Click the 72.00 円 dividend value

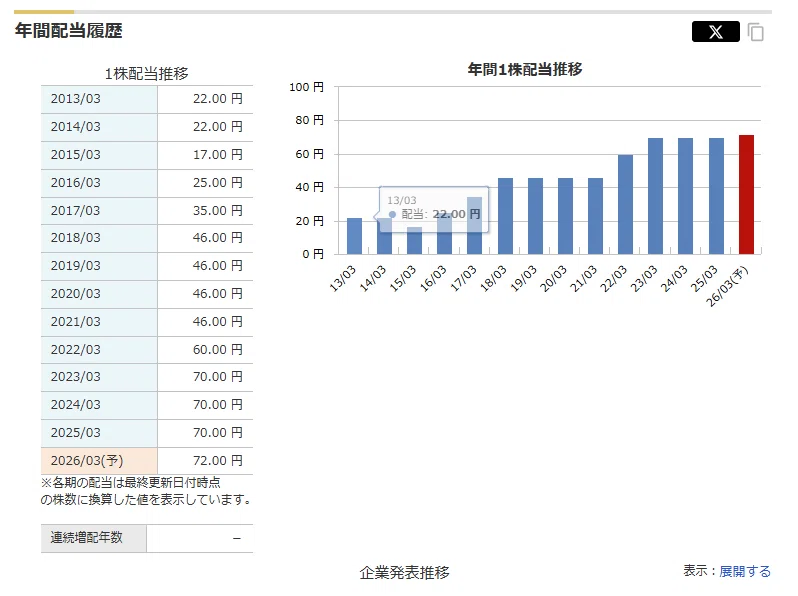click(x=217, y=461)
